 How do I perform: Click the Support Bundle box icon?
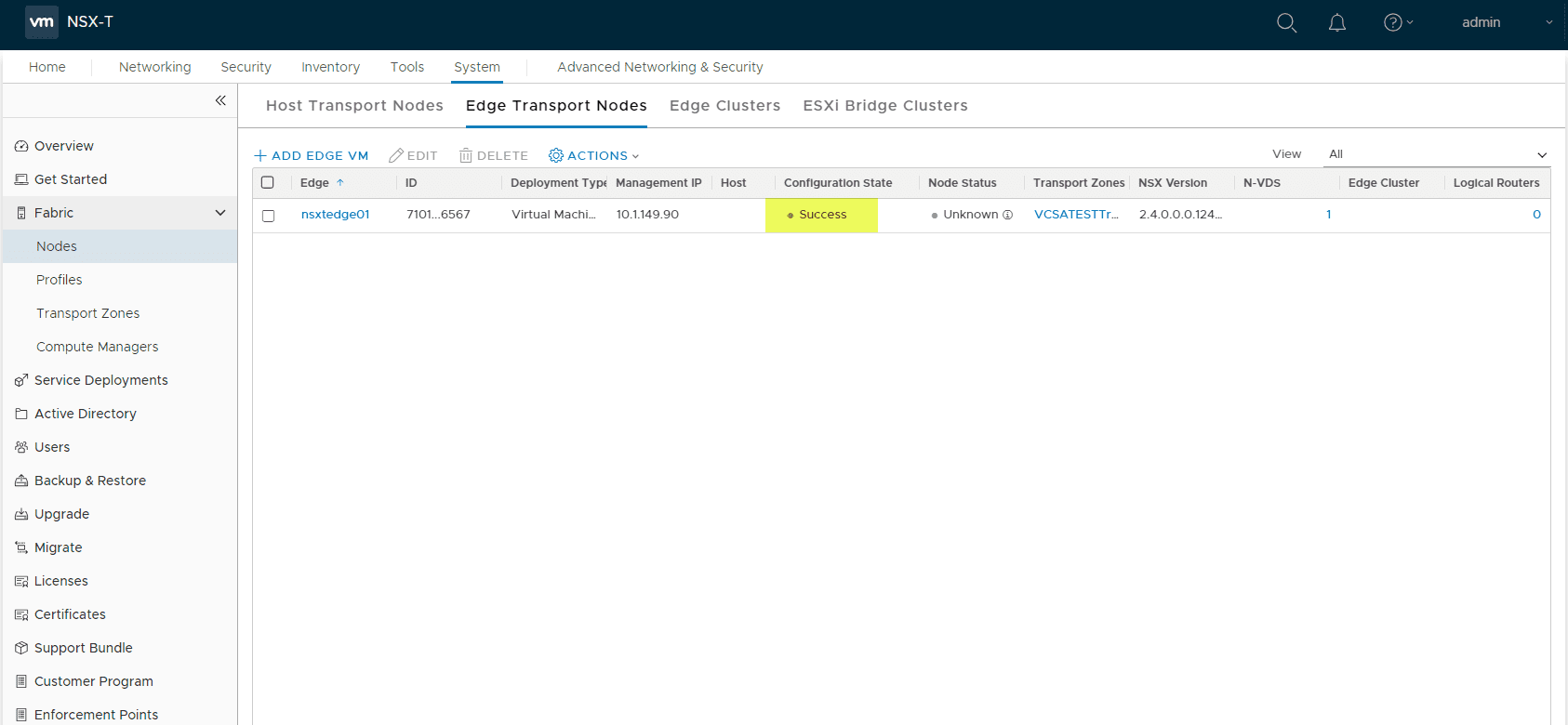tap(21, 648)
